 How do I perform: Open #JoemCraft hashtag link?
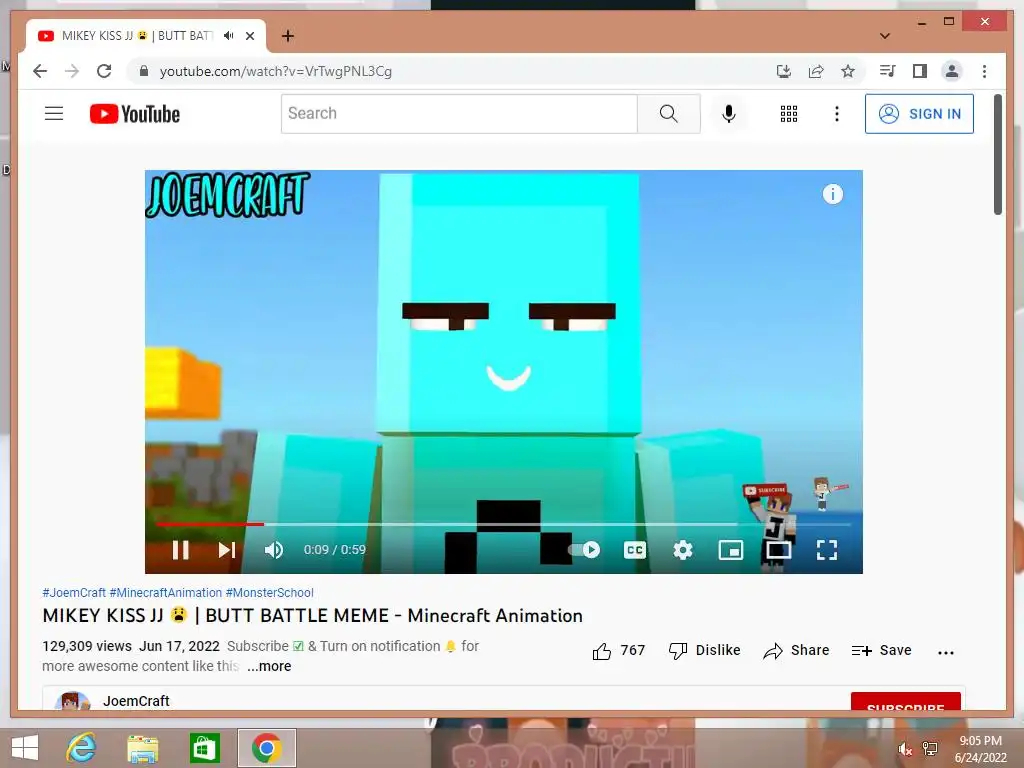(x=74, y=592)
